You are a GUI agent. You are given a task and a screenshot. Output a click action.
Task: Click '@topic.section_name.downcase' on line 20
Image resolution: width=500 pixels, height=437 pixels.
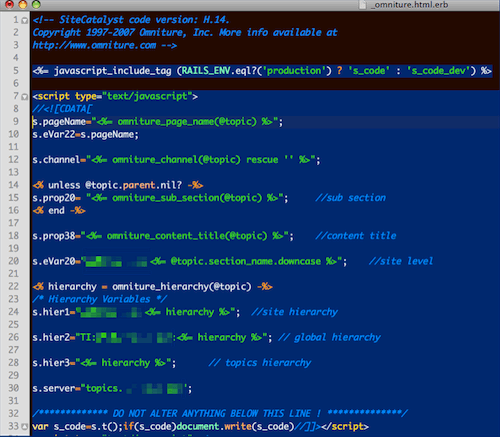(x=246, y=261)
